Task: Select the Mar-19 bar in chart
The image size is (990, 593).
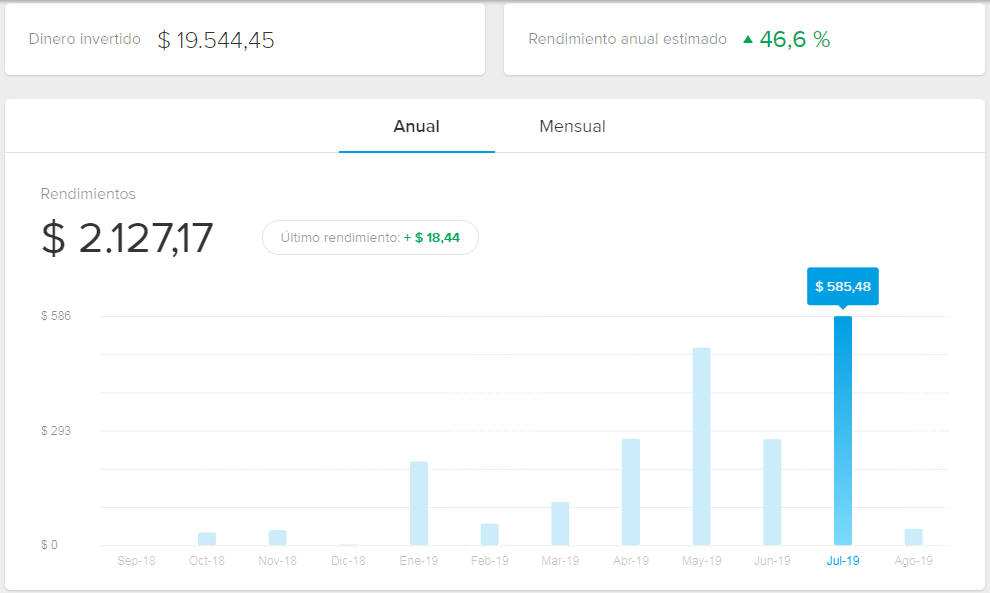Action: (x=560, y=524)
